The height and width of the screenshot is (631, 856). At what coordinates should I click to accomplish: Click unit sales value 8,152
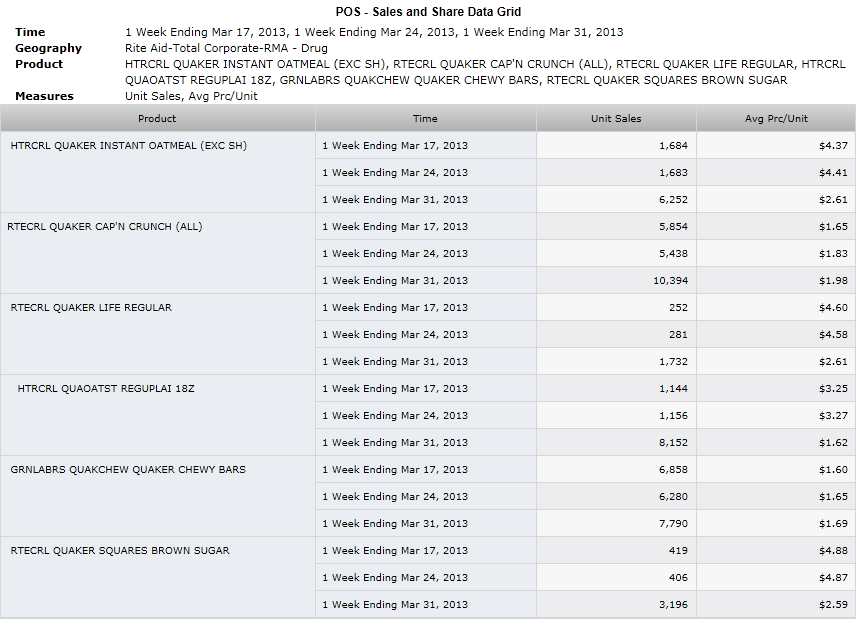[x=673, y=443]
